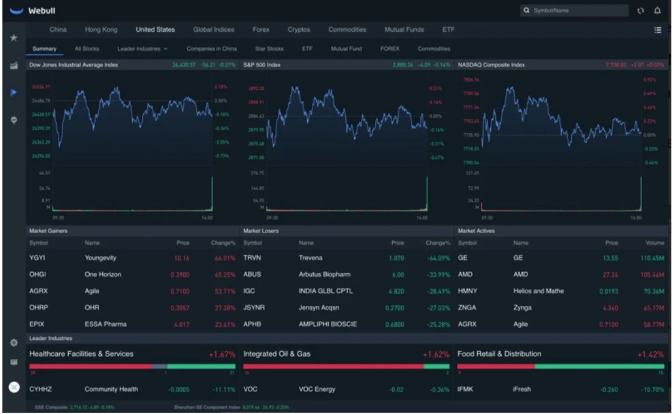Open the markets chart icon in sidebar
This screenshot has height=414, width=672.
coord(14,65)
